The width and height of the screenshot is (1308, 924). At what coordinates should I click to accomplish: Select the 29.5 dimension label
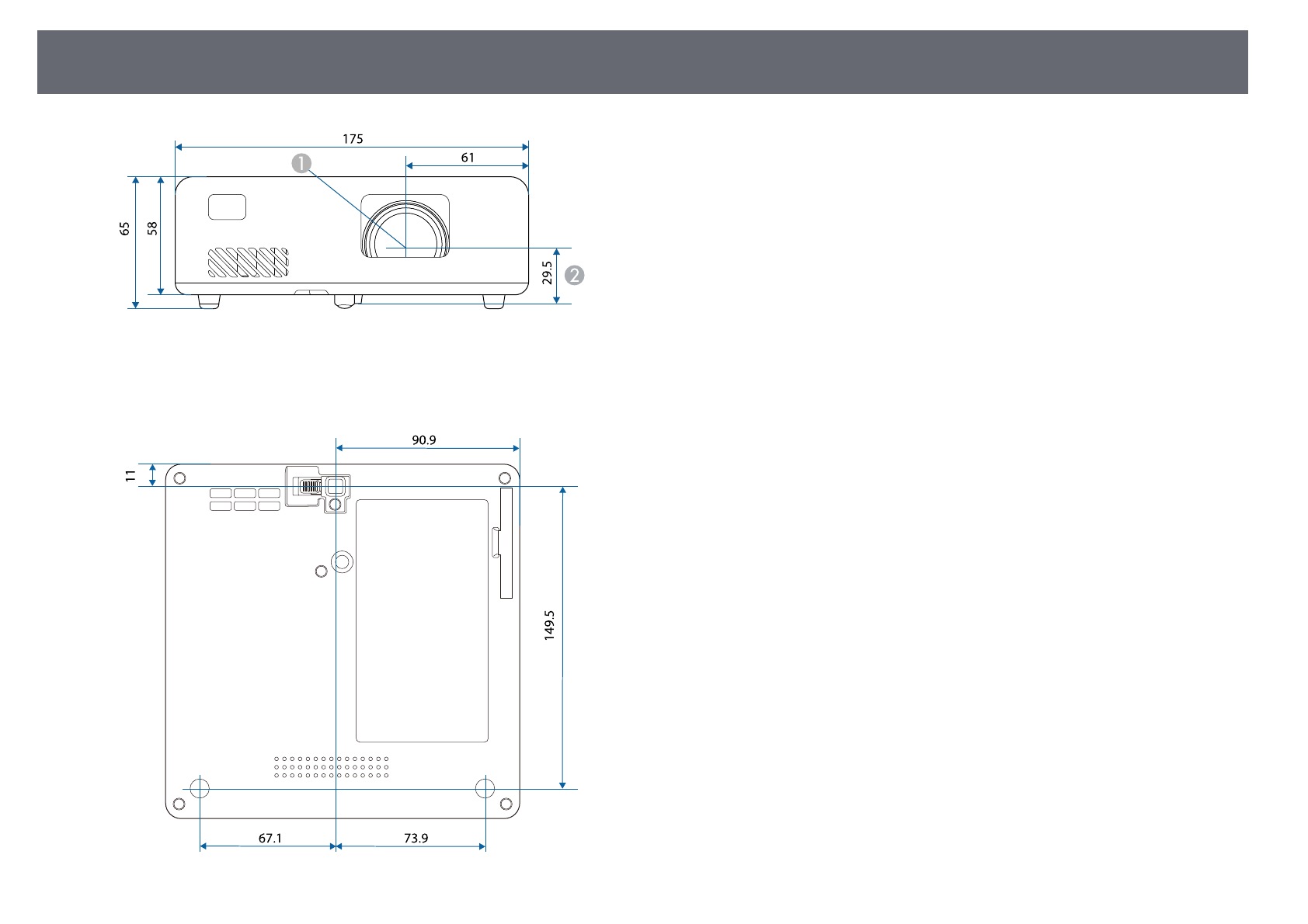pos(548,273)
